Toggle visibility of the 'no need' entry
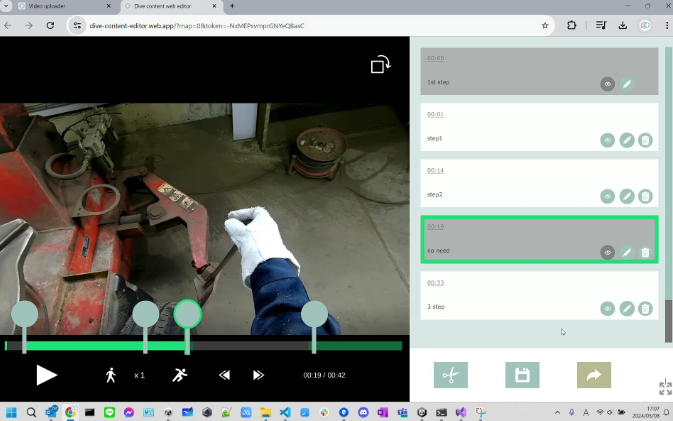673x421 pixels. 607,253
